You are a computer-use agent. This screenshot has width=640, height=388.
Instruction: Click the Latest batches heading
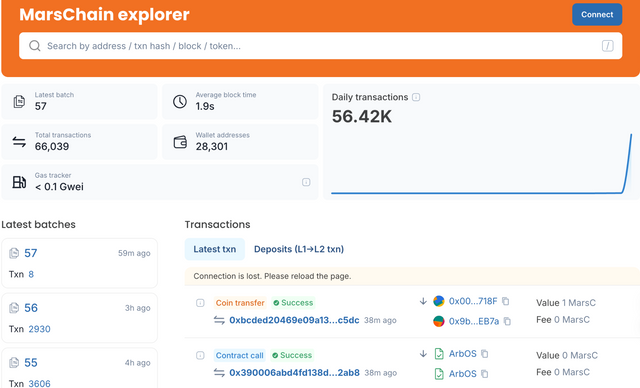click(x=38, y=224)
